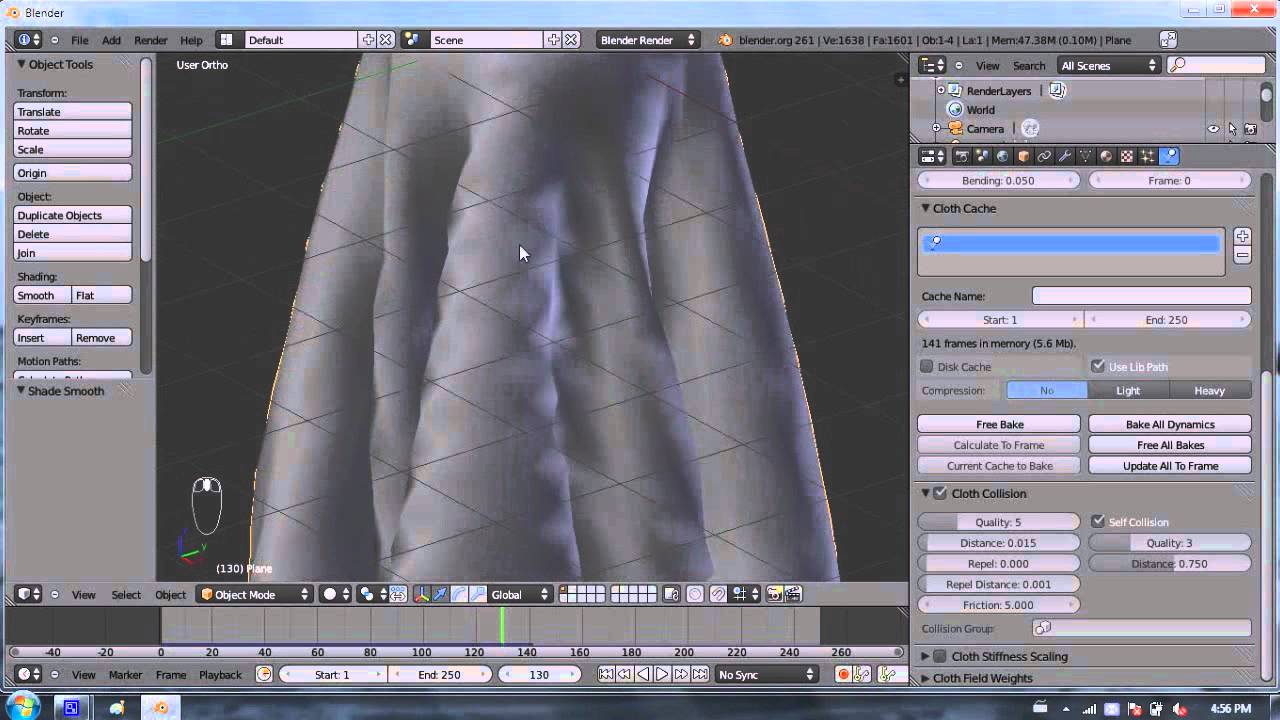
Task: Click the Origin button
Action: 73,173
